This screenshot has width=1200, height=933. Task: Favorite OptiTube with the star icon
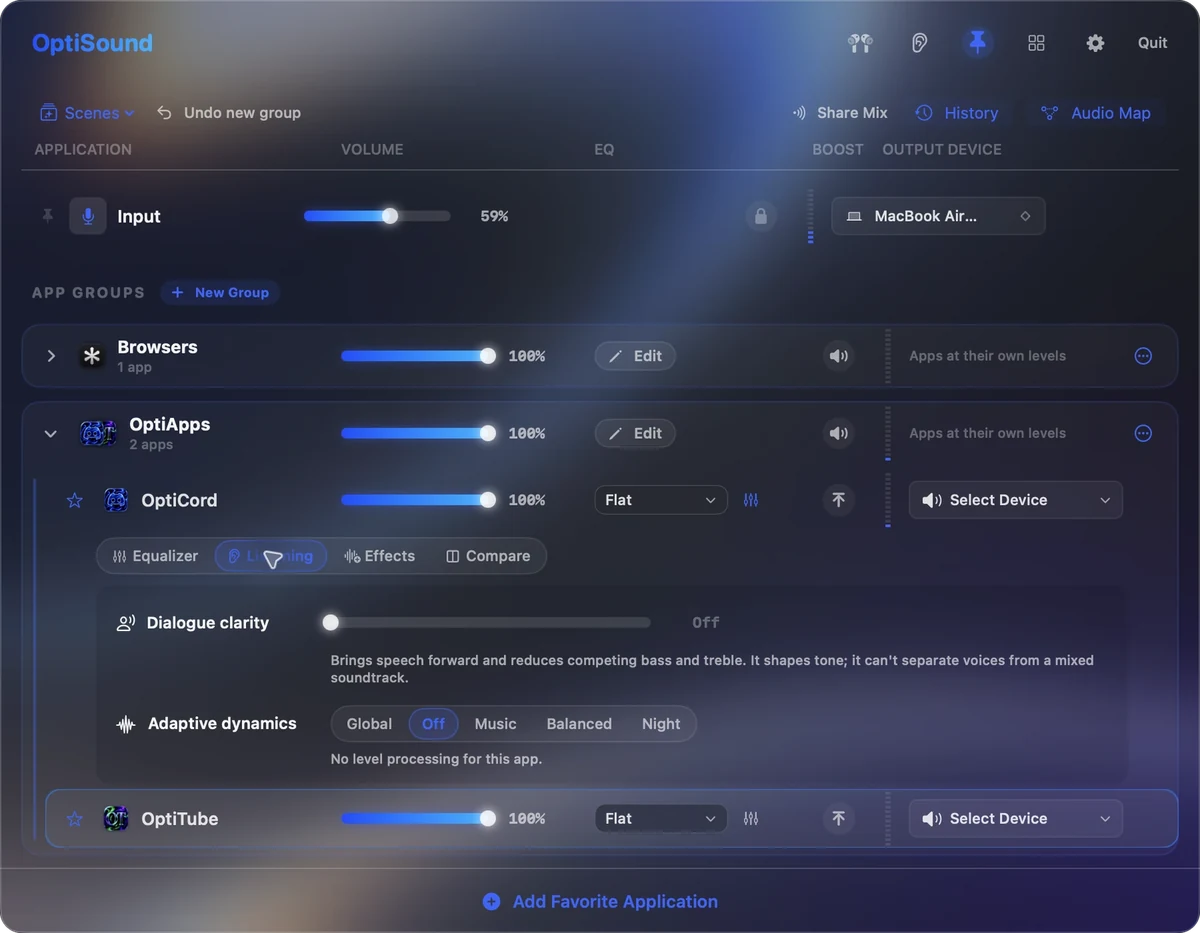click(x=74, y=819)
